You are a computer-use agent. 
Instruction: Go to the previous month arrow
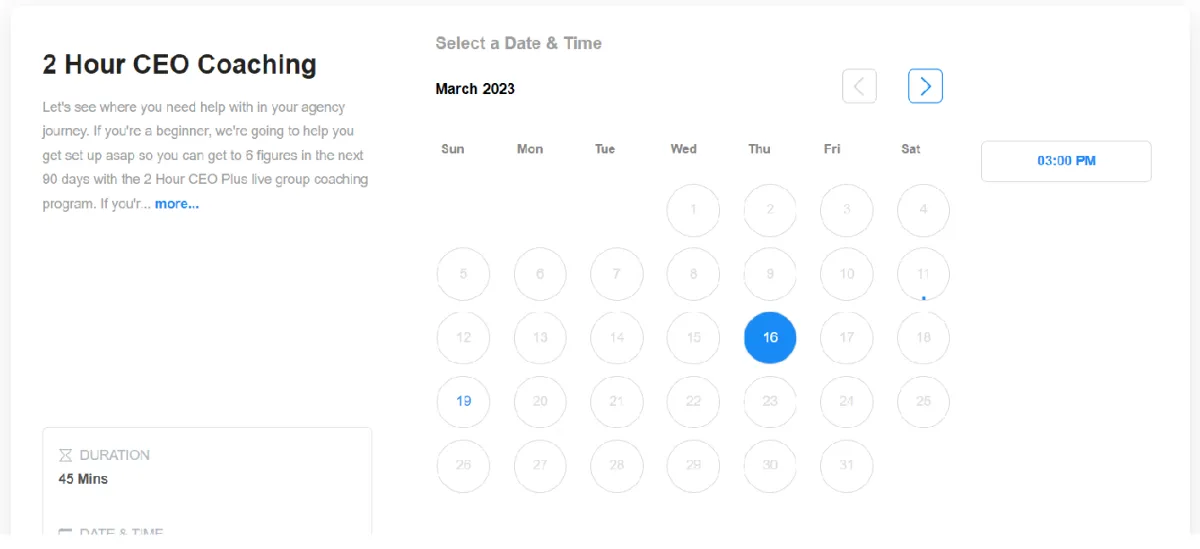[859, 86]
